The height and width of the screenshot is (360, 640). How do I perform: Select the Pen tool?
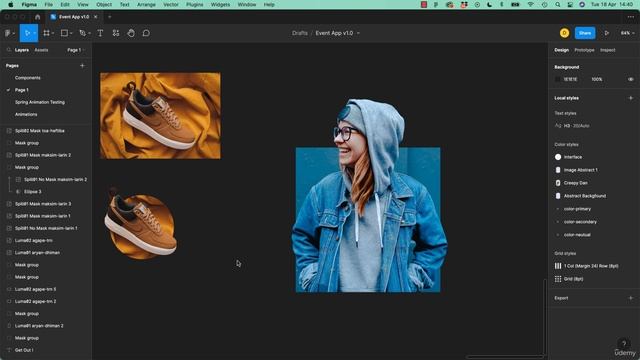pyautogui.click(x=82, y=33)
